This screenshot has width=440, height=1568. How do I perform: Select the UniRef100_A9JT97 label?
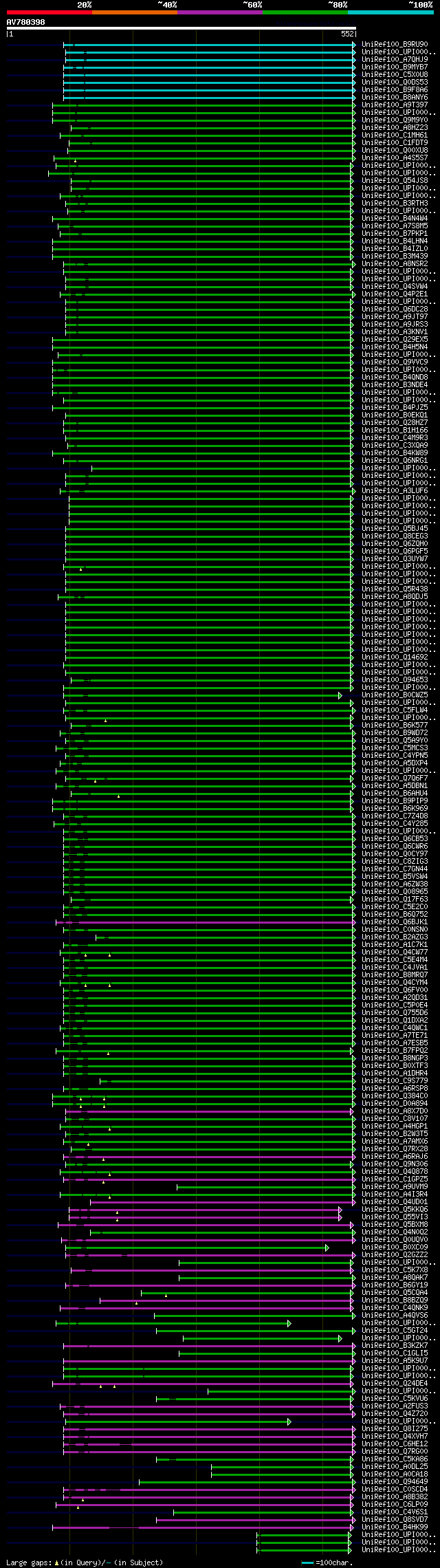395,317
